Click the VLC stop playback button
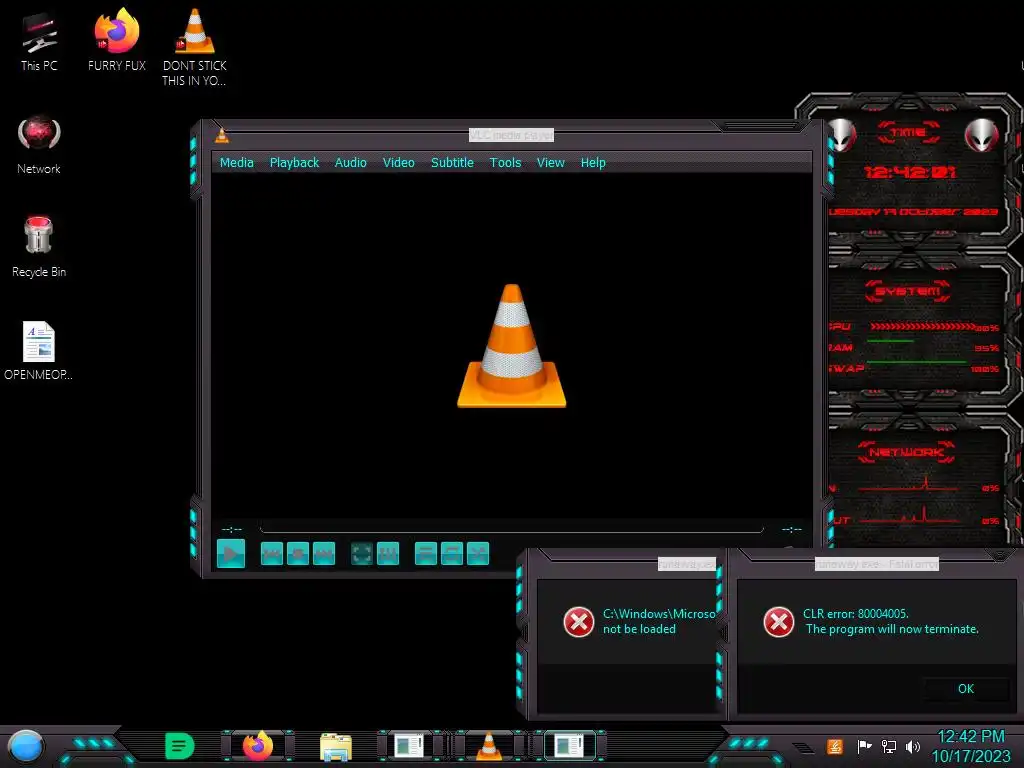 pos(298,554)
